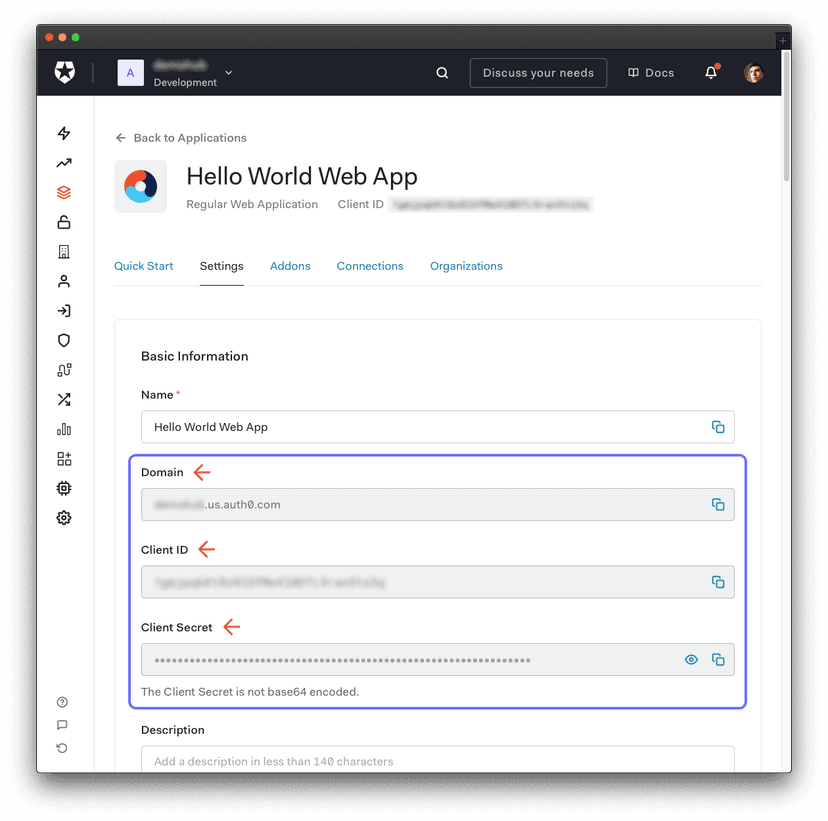
Task: Copy the Domain value
Action: [718, 504]
